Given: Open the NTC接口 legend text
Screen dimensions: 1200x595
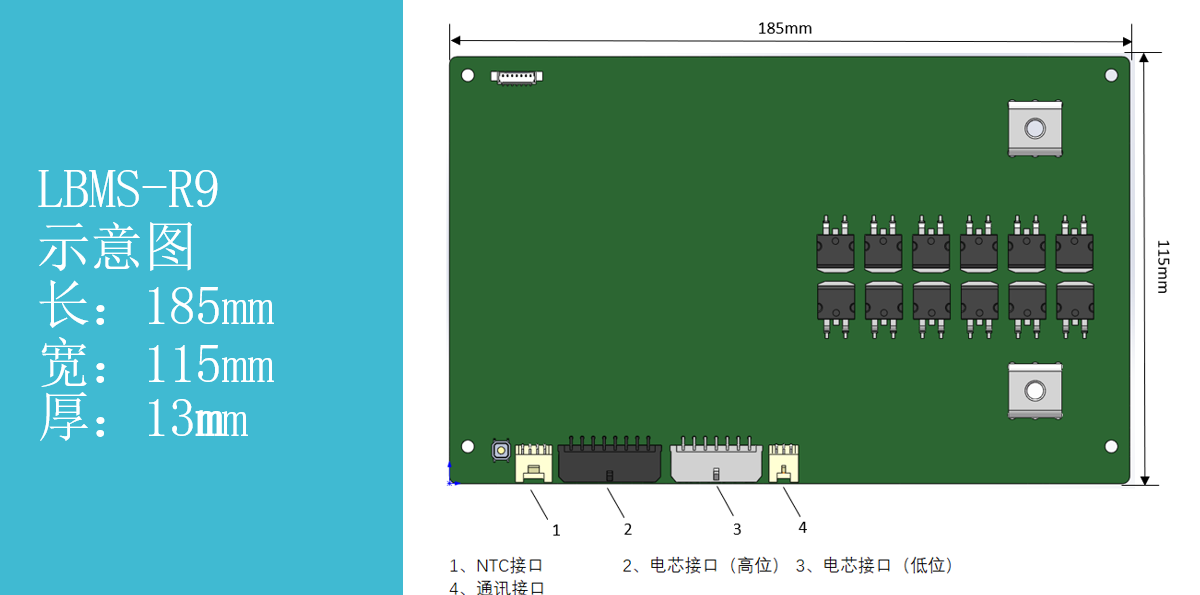Looking at the screenshot, I should [497, 564].
